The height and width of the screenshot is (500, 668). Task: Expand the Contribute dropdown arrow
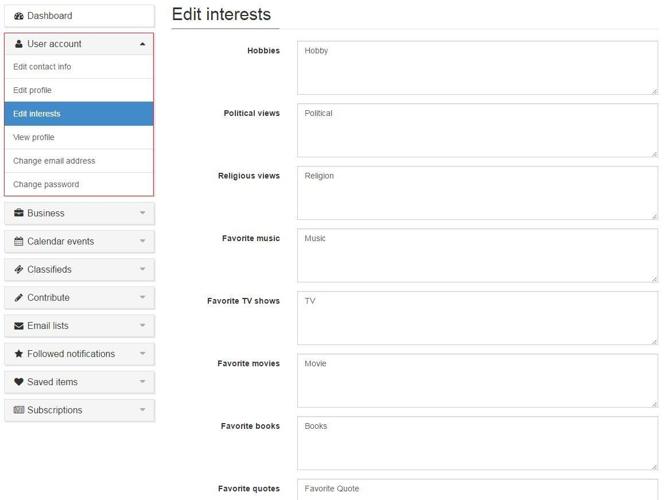click(x=142, y=297)
